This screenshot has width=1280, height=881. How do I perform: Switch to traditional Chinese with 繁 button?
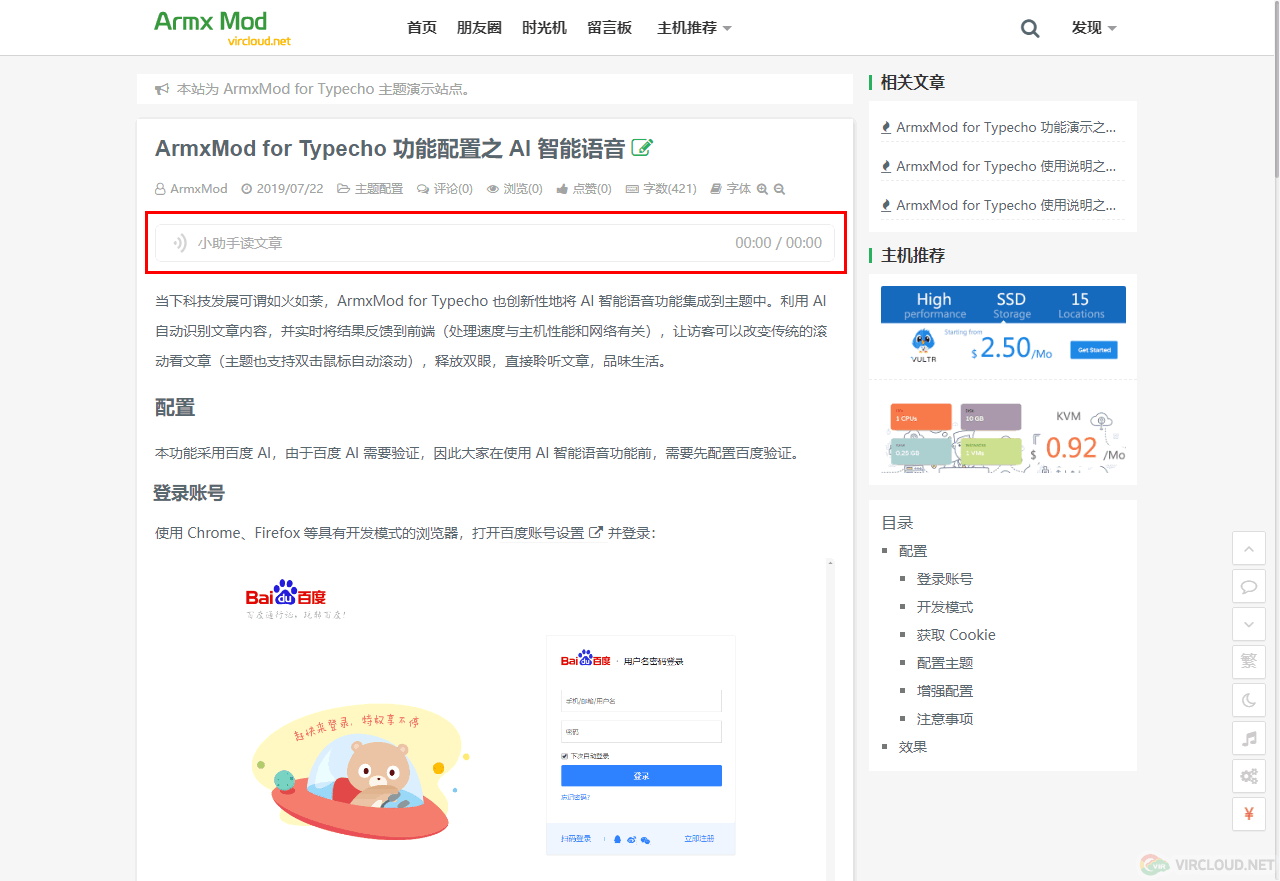pos(1249,662)
